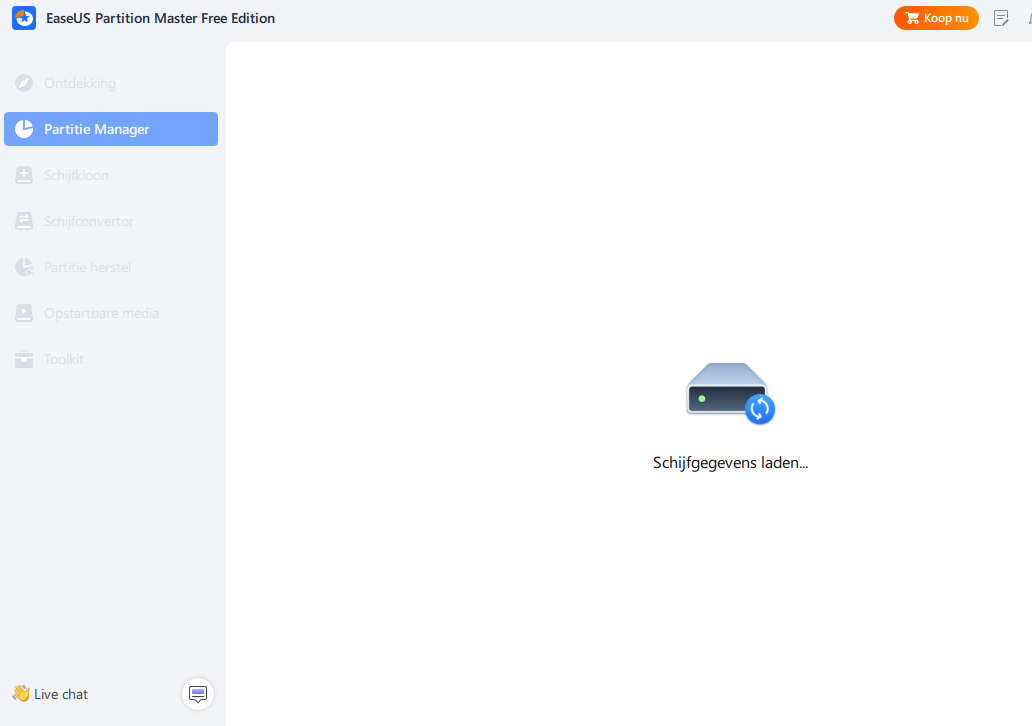Viewport: 1032px width, 726px height.
Task: Go to the Opstartbare media label
Action: pyautogui.click(x=101, y=313)
